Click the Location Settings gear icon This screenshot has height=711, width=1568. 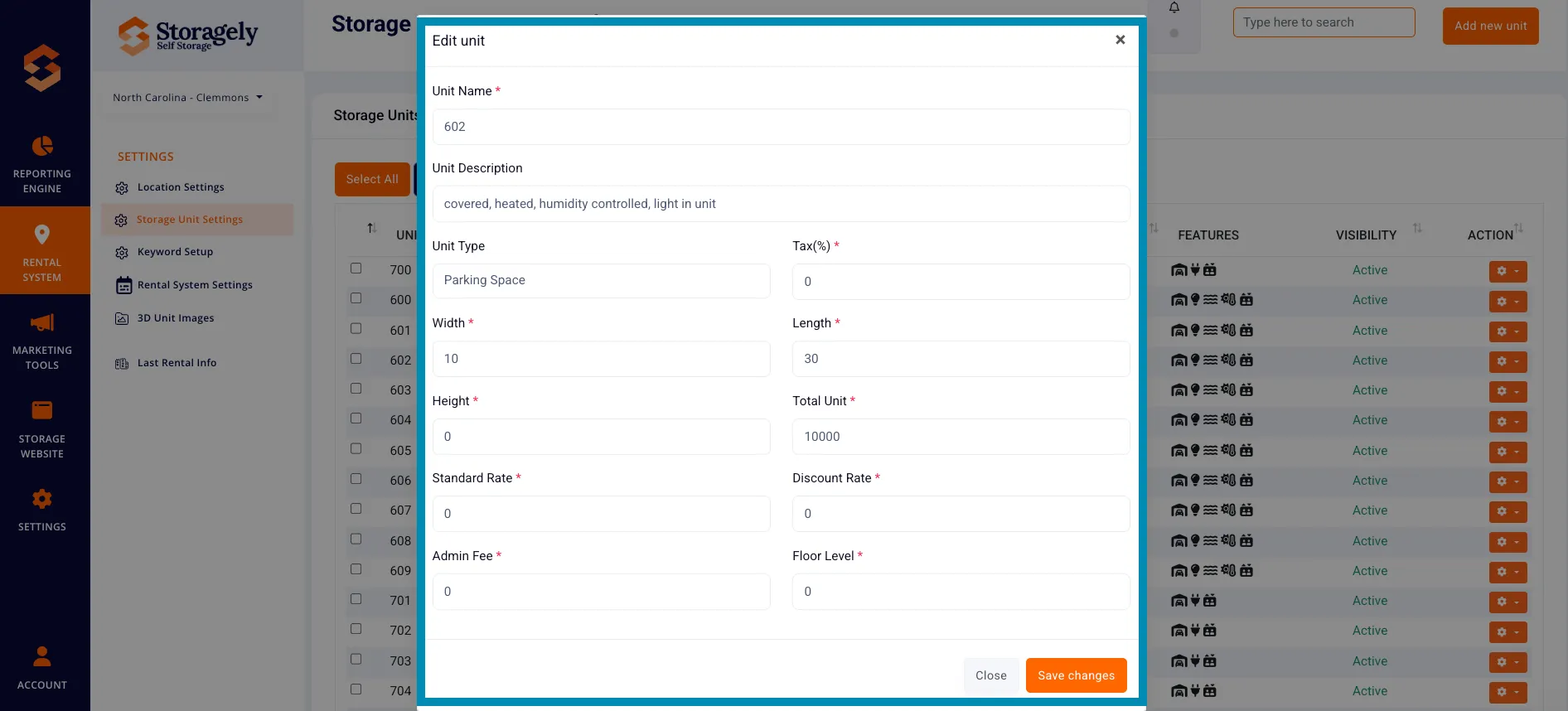[x=122, y=188]
